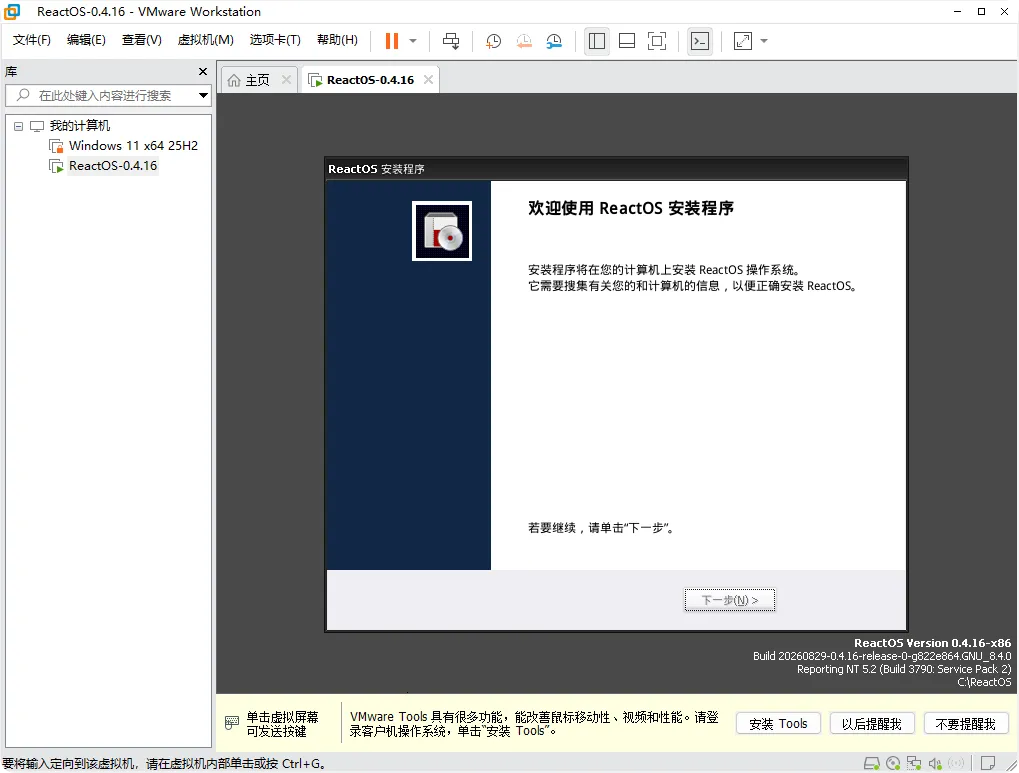Click the ReactOS setup CD icon
1019x773 pixels.
click(442, 231)
